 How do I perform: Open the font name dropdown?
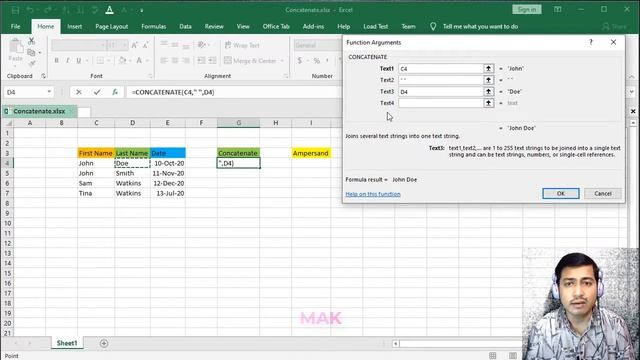coord(102,45)
